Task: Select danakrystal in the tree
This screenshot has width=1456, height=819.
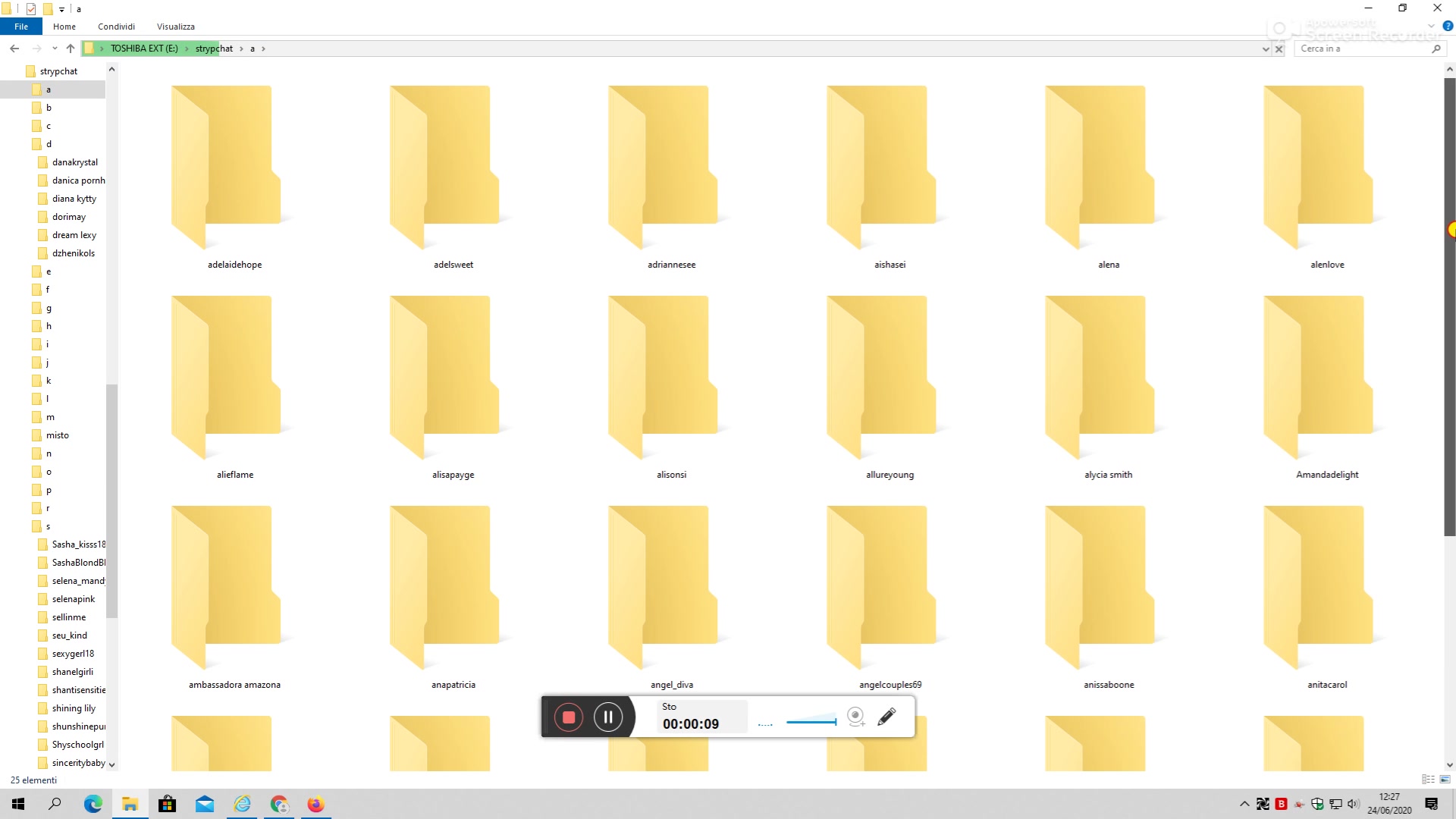Action: click(x=74, y=162)
